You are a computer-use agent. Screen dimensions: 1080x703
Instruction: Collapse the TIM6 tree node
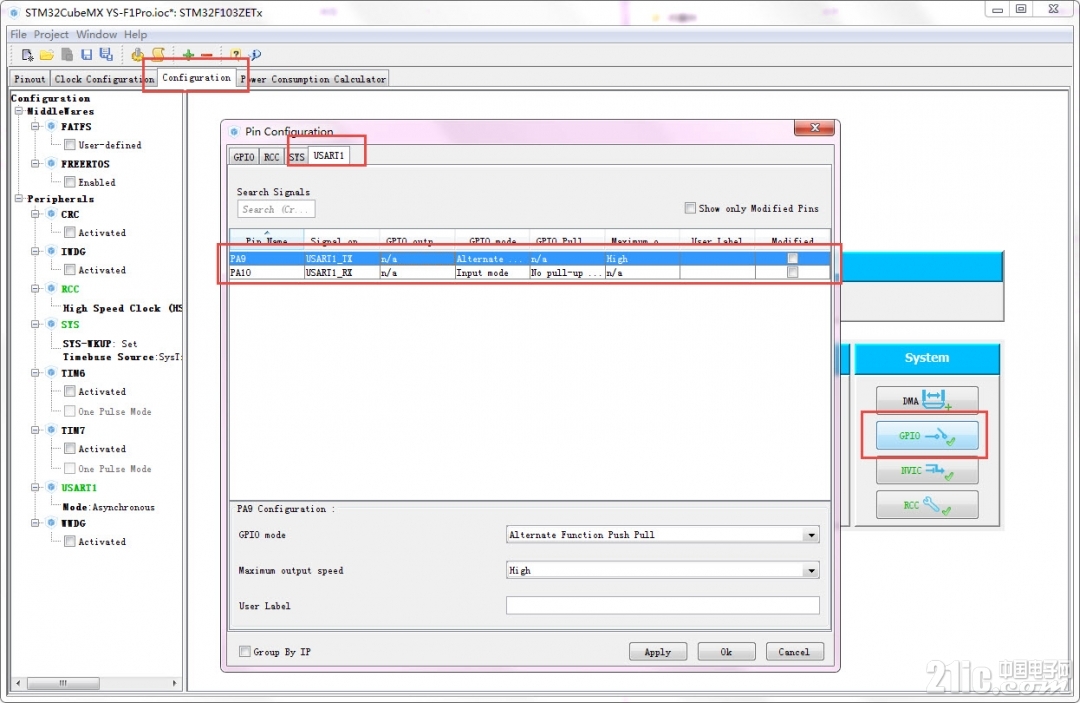pos(35,373)
